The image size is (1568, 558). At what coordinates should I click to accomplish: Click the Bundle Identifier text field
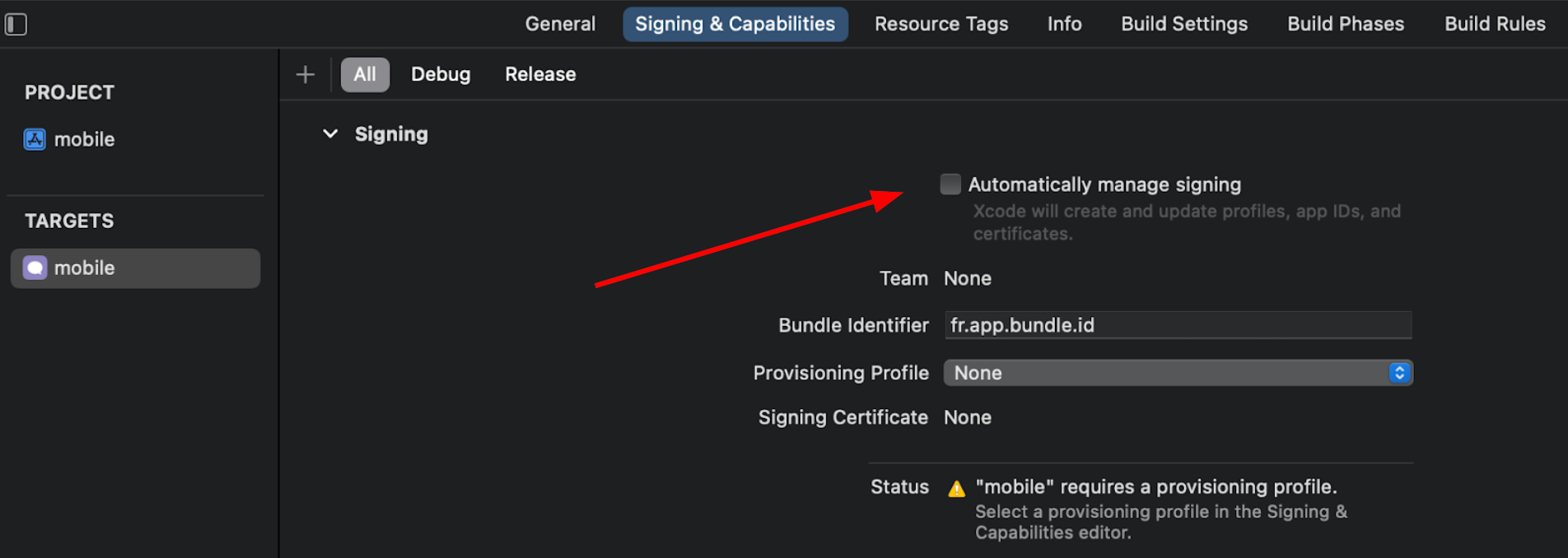tap(1178, 325)
